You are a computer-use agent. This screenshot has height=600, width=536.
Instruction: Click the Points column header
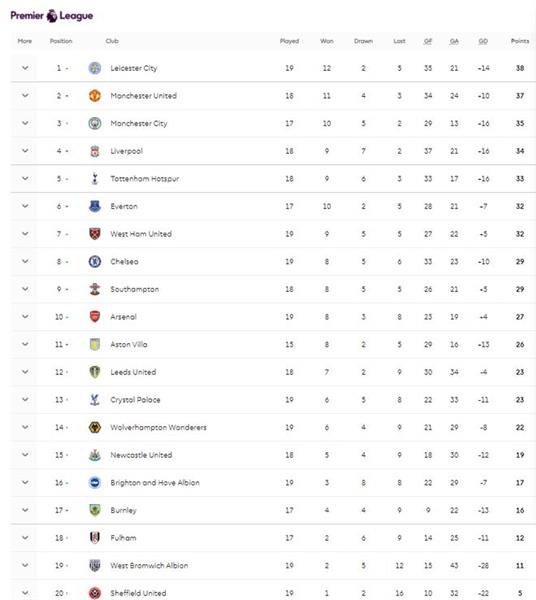point(520,41)
